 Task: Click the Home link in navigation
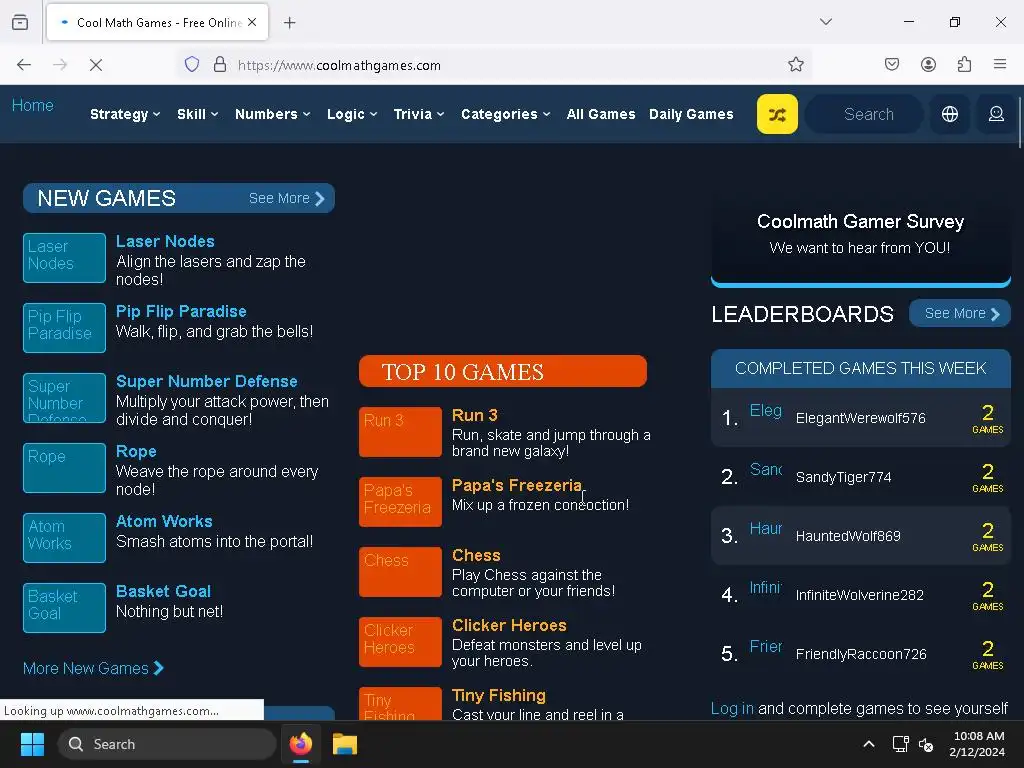tap(33, 105)
